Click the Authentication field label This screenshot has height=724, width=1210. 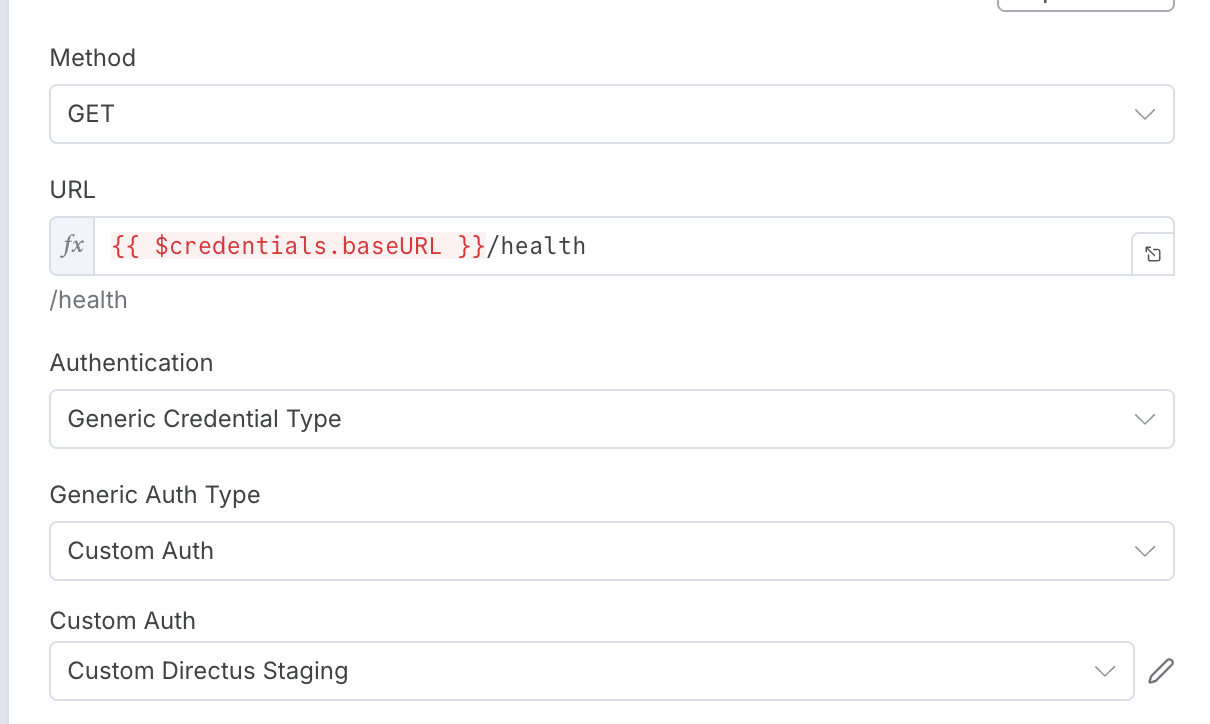tap(131, 363)
